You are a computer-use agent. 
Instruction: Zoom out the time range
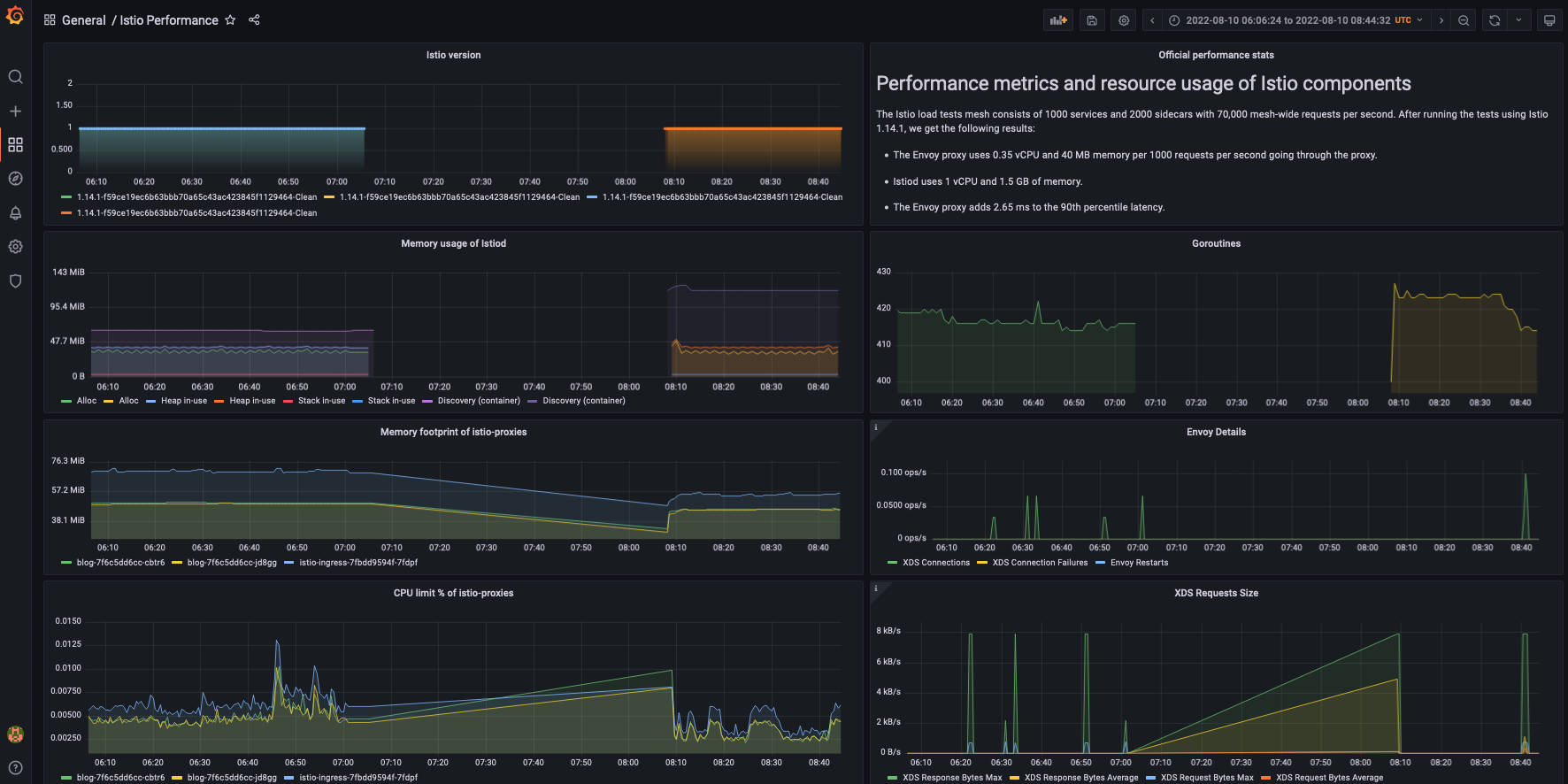(1464, 20)
